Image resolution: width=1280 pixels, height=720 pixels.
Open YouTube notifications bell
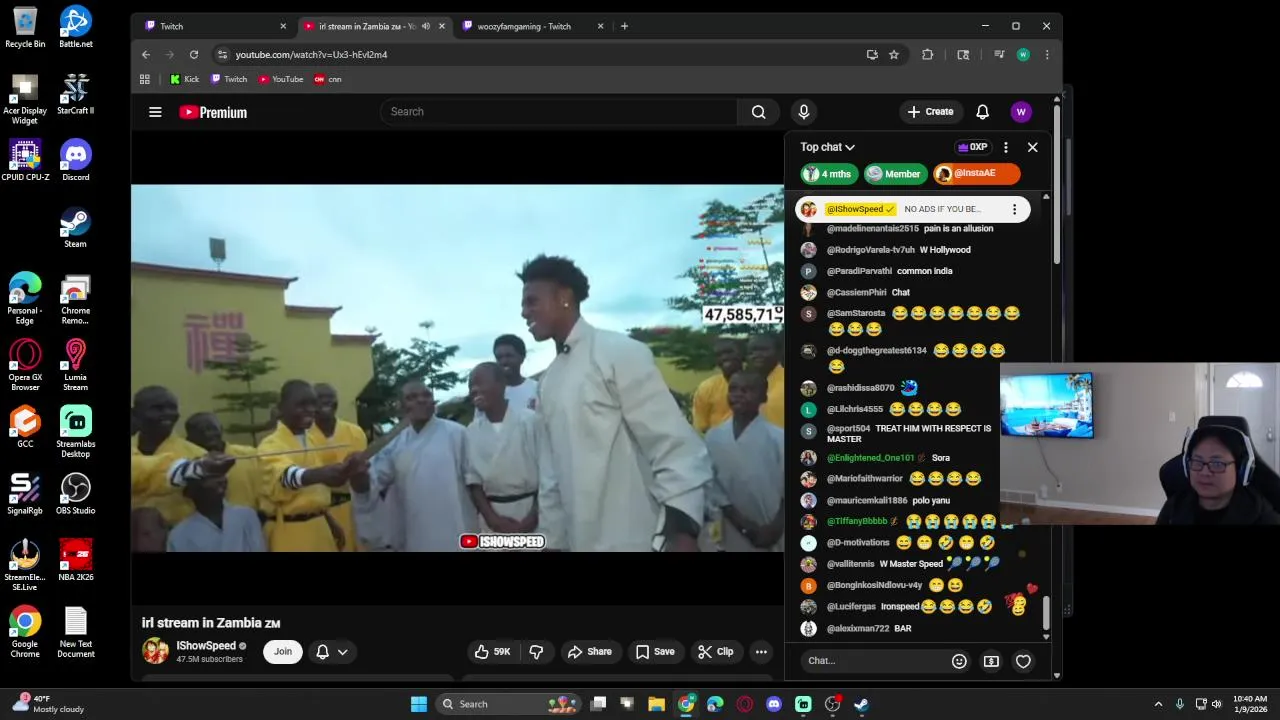pos(982,112)
